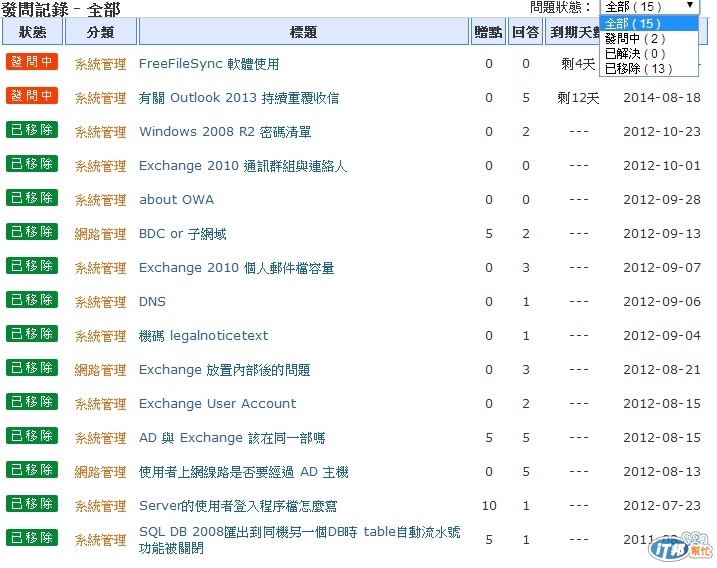Click date 2014-08-18 on Outlook row

[662, 98]
